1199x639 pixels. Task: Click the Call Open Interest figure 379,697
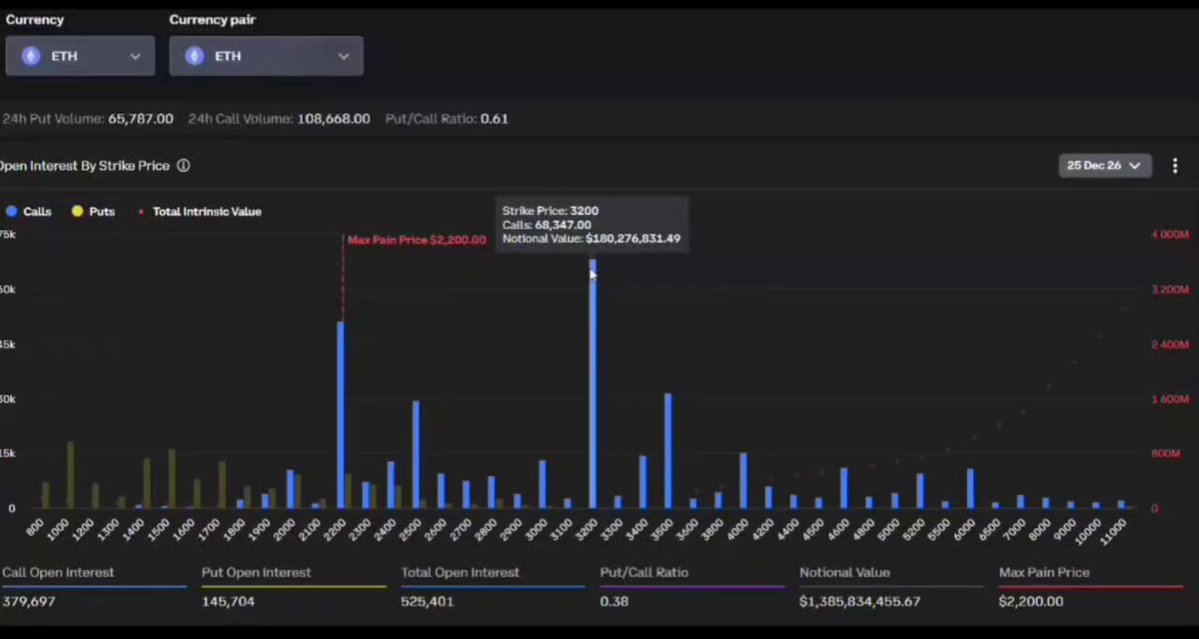point(29,602)
